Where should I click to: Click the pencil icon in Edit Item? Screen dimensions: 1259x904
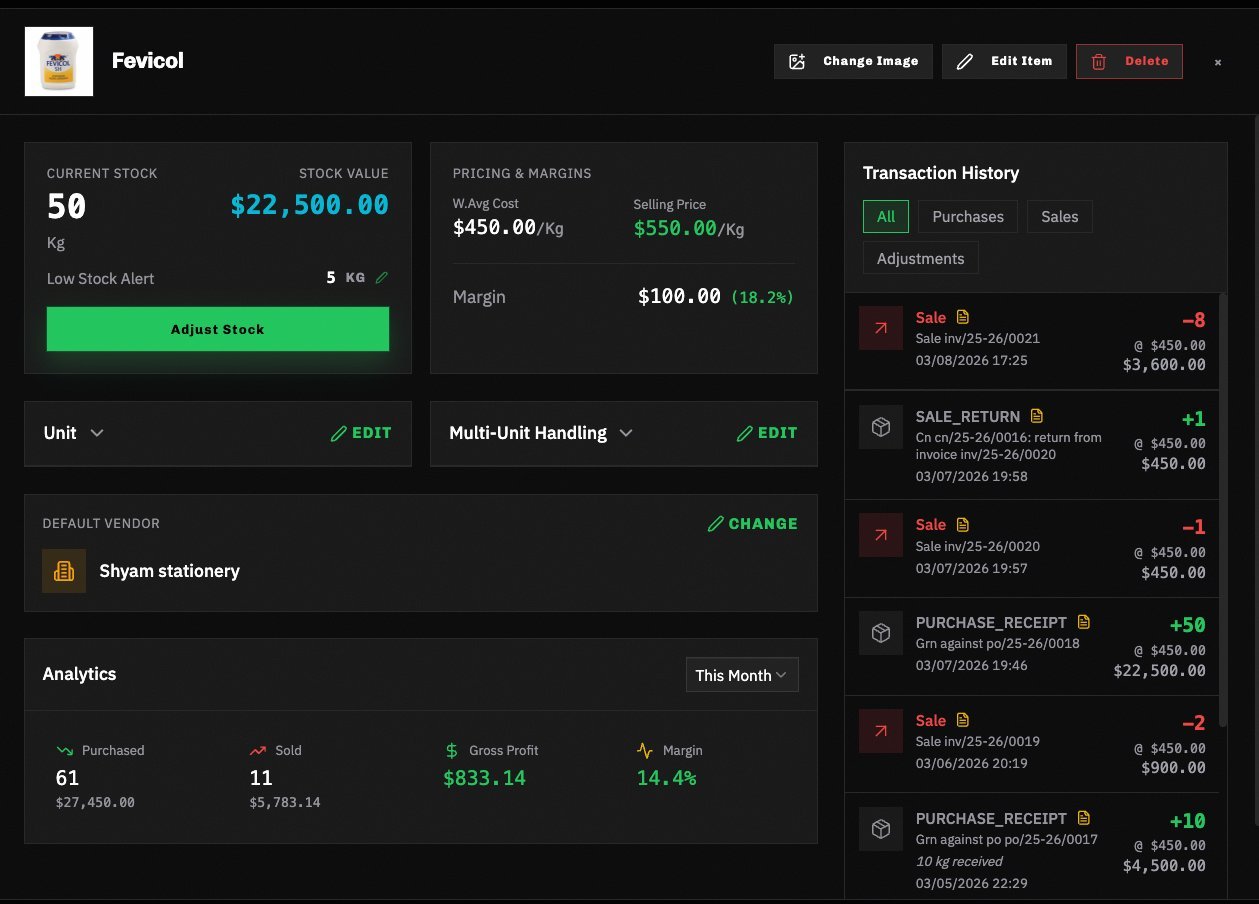[964, 62]
